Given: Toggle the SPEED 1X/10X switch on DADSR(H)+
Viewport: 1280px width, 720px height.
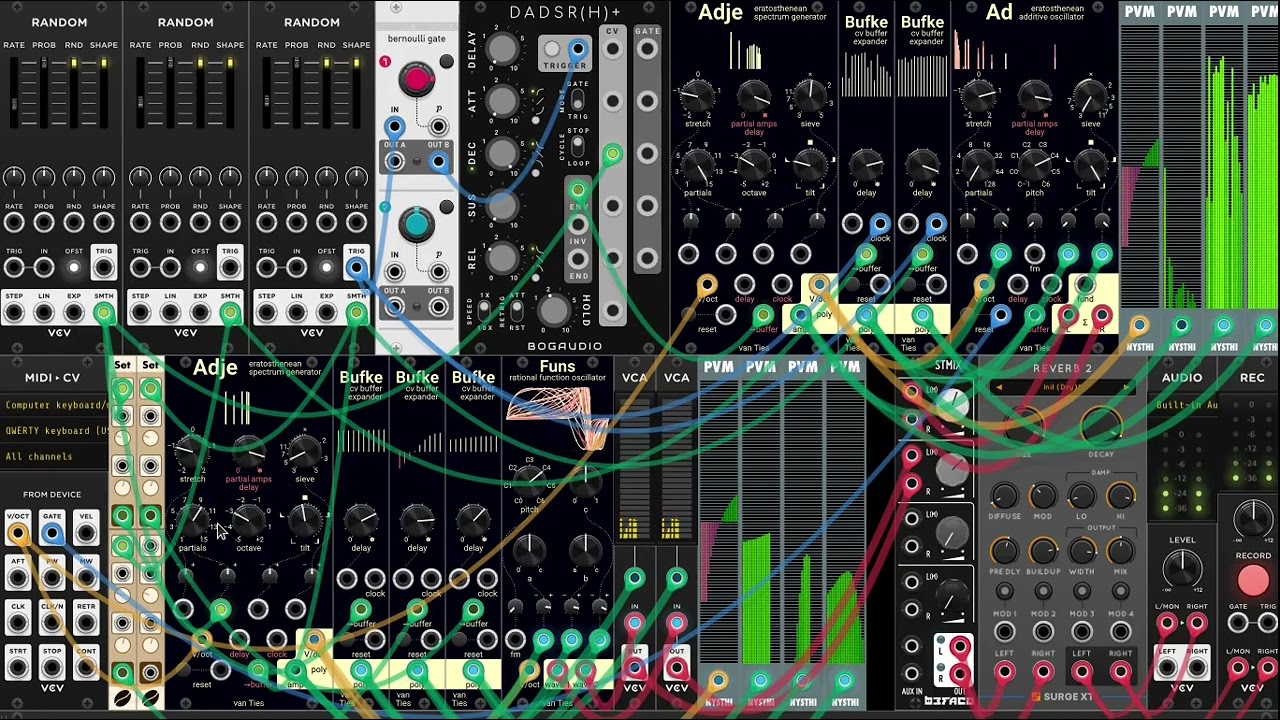Looking at the screenshot, I should click(x=485, y=309).
